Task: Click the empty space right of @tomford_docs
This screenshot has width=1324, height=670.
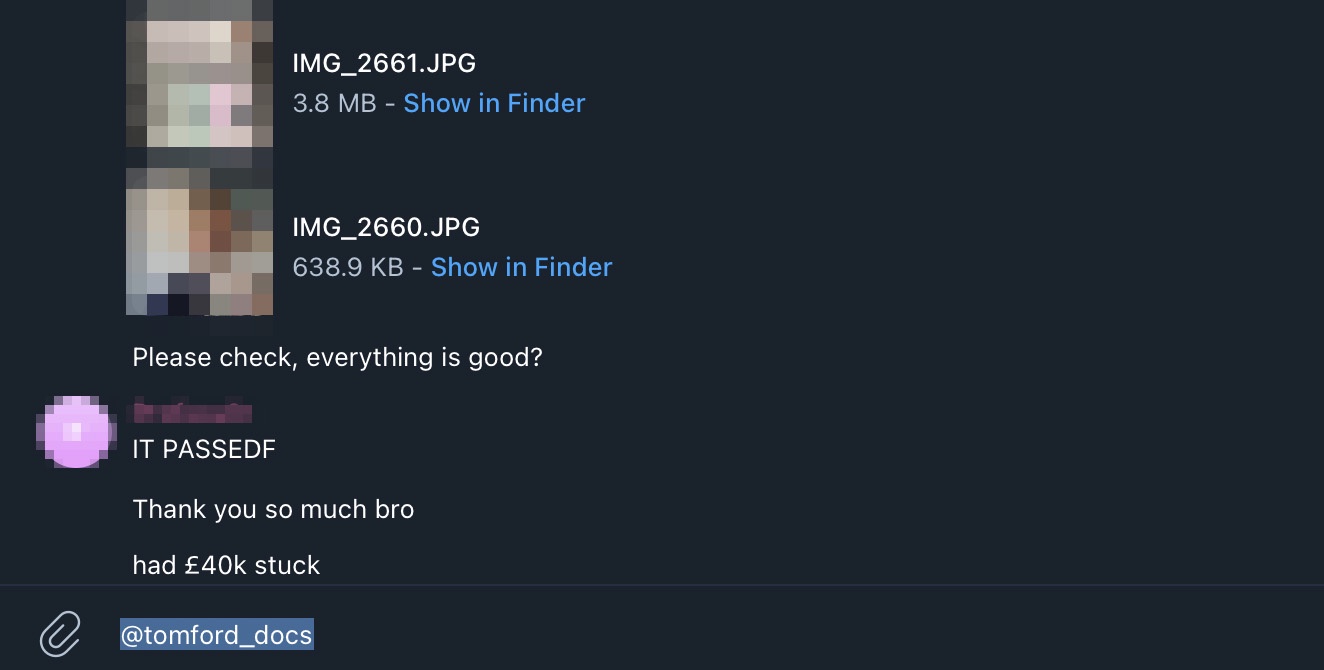Action: tap(800, 634)
